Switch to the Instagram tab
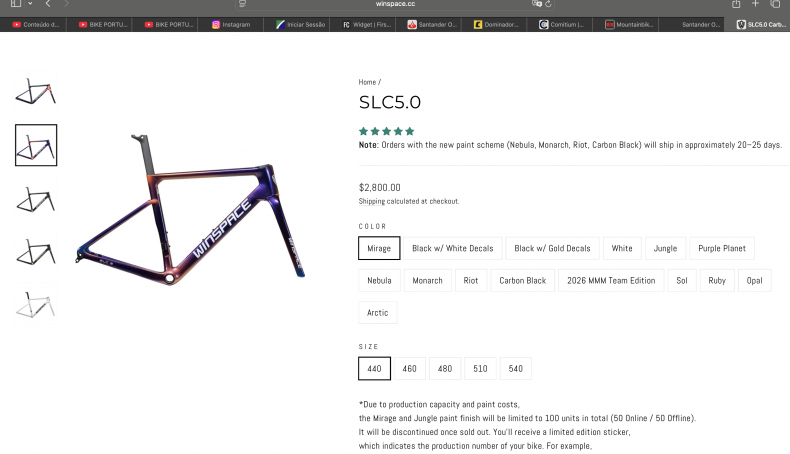 tap(231, 24)
